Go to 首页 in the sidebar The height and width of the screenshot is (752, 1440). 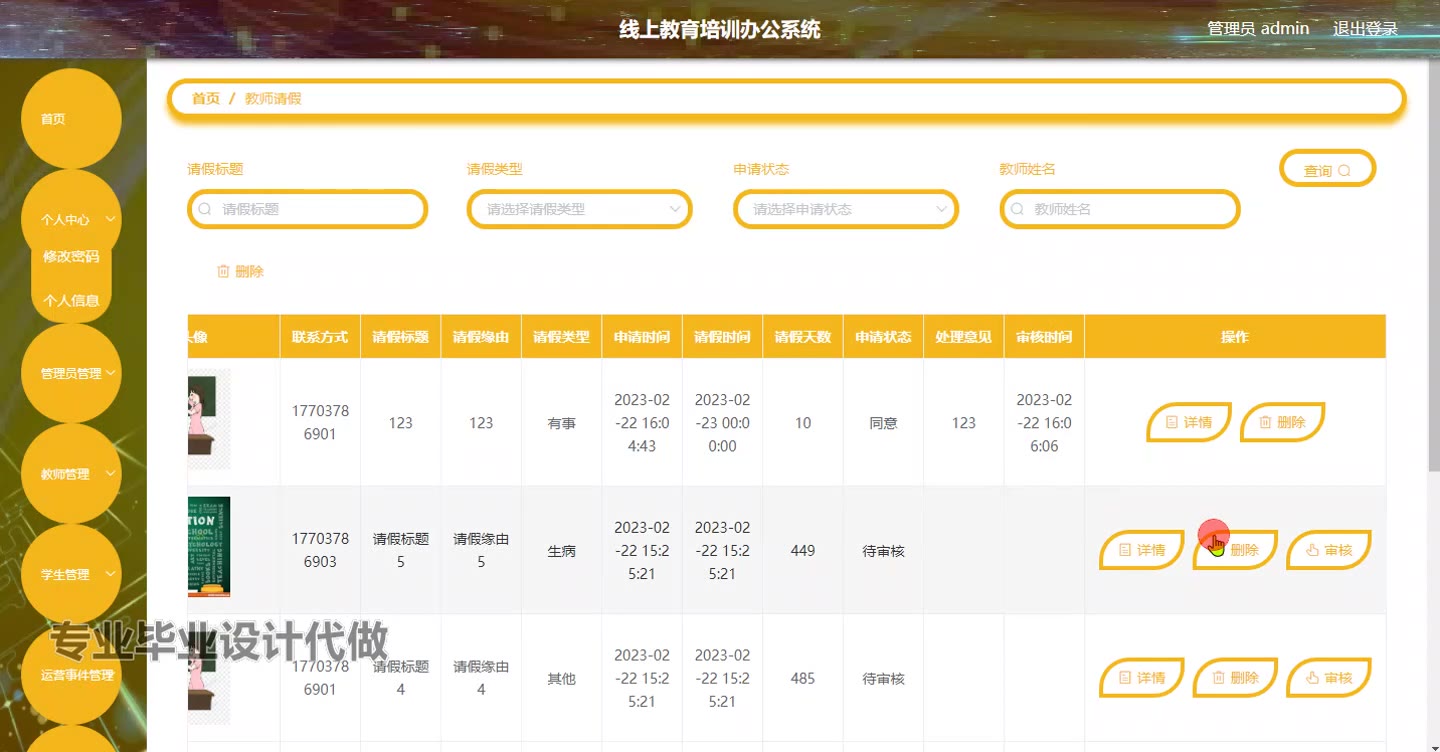point(71,118)
